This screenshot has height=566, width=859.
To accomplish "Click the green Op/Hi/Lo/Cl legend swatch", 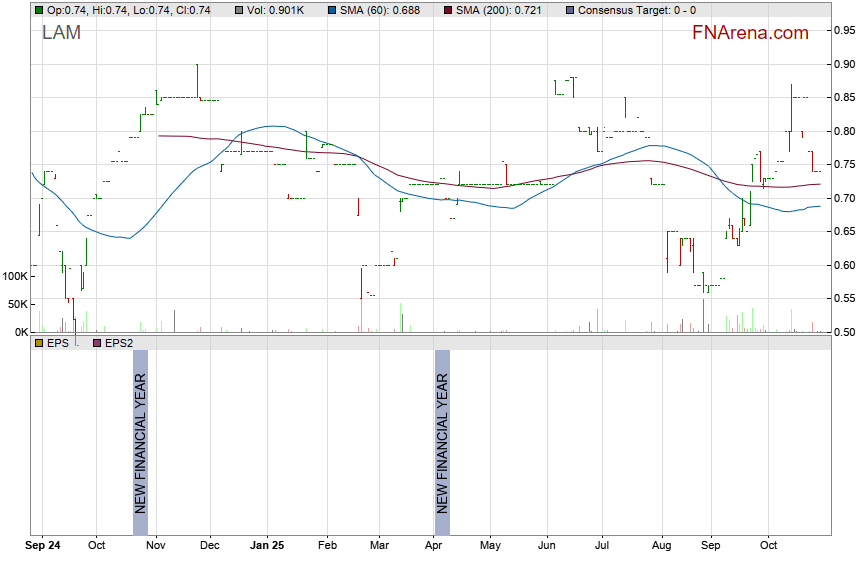I will (x=39, y=10).
